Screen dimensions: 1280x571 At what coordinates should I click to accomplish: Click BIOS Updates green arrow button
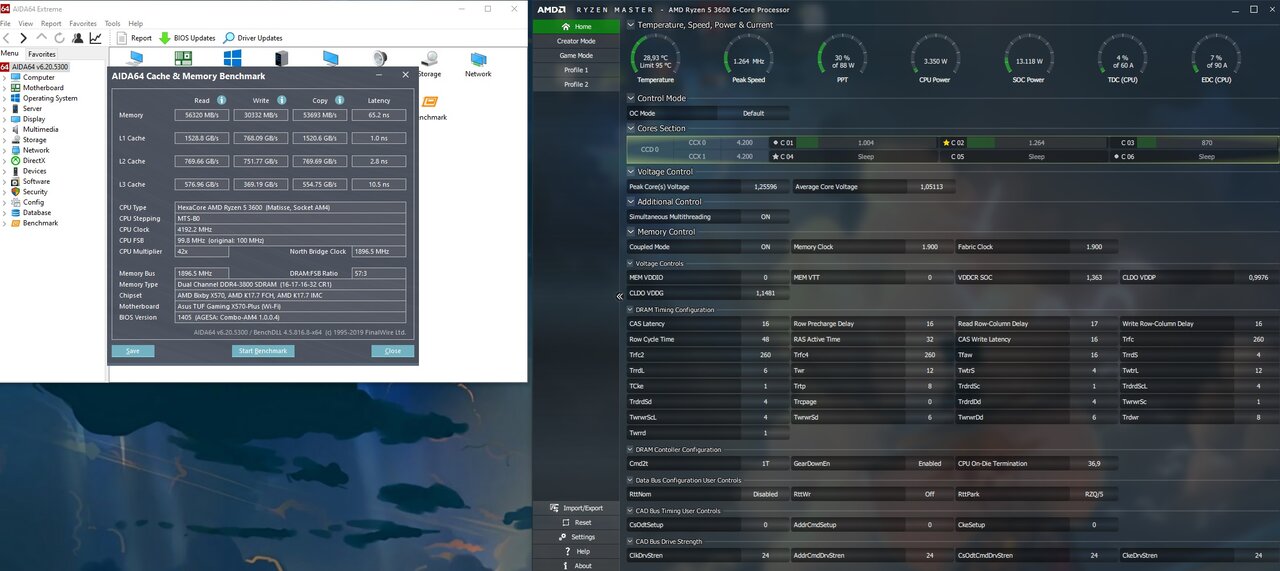pyautogui.click(x=187, y=38)
